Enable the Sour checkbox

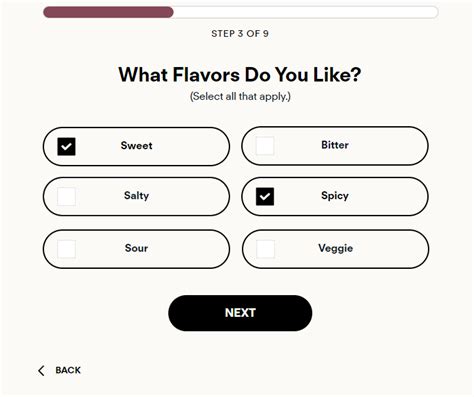coord(66,249)
